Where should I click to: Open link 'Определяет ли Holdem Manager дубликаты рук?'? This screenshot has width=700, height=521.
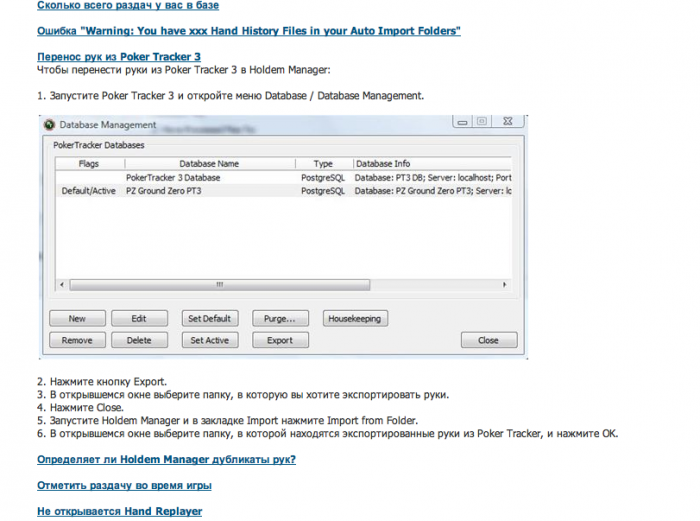pyautogui.click(x=166, y=460)
